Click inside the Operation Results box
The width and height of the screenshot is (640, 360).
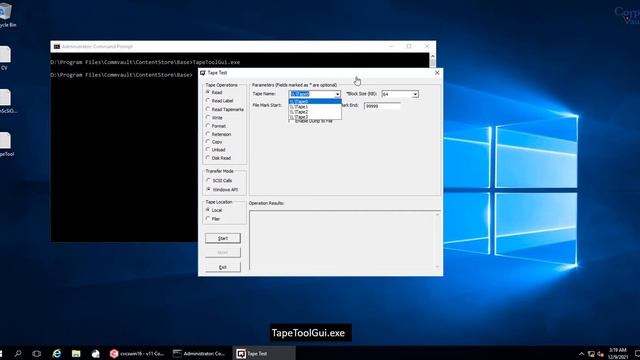pyautogui.click(x=342, y=241)
